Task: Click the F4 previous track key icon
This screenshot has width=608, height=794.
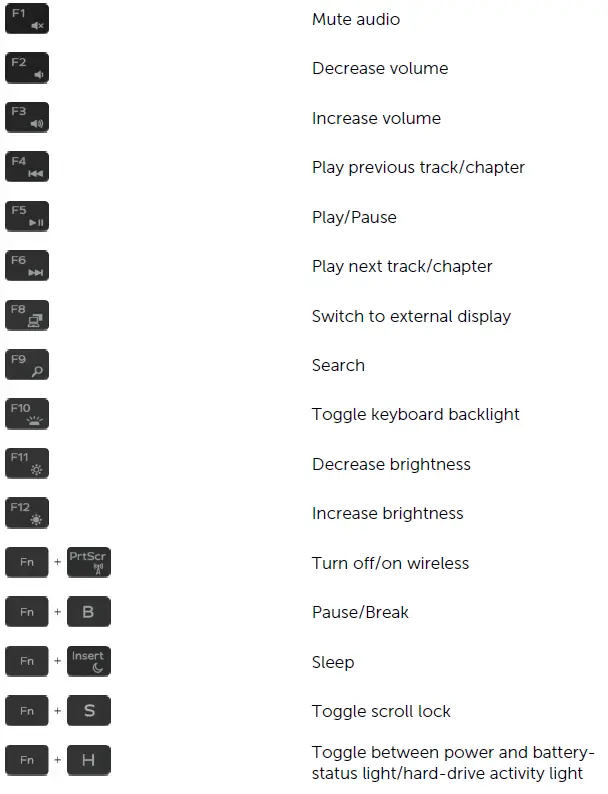Action: pos(27,167)
